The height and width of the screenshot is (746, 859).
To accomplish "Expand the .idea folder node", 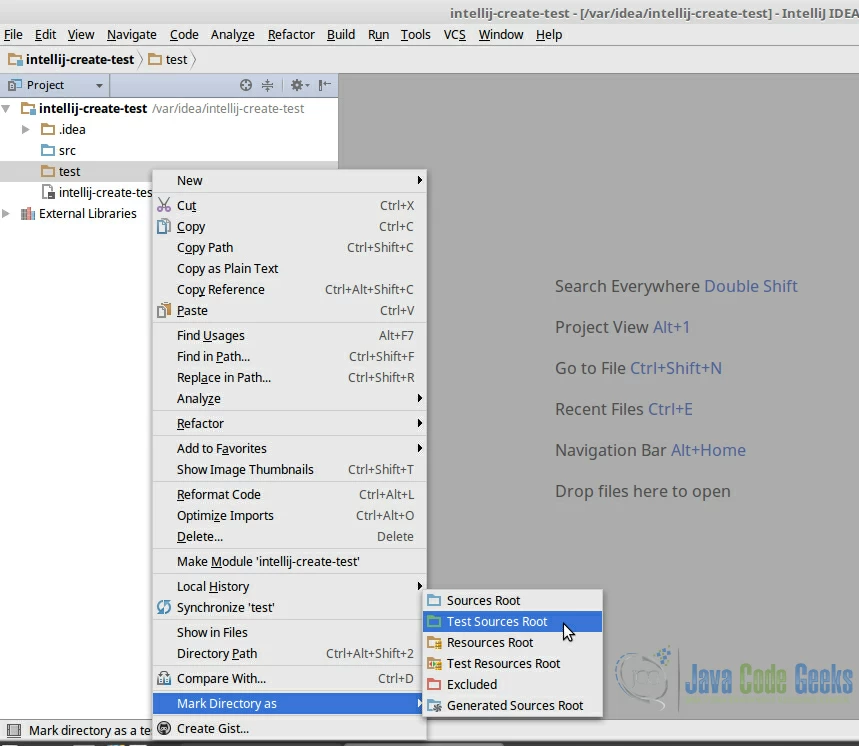I will click(26, 129).
